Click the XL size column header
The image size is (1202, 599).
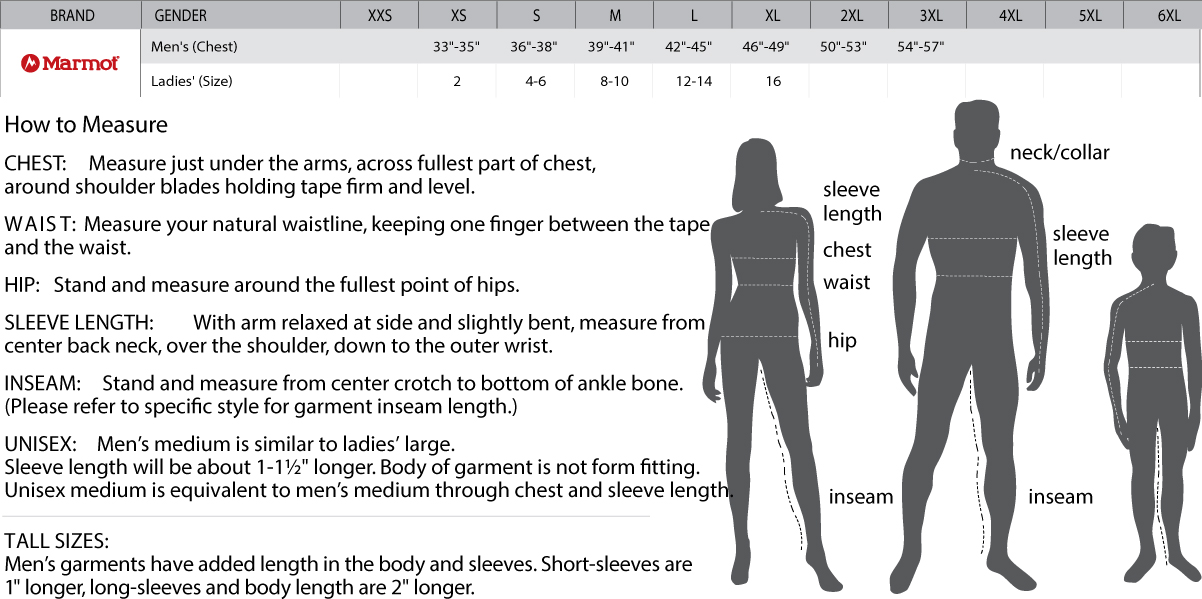(771, 15)
